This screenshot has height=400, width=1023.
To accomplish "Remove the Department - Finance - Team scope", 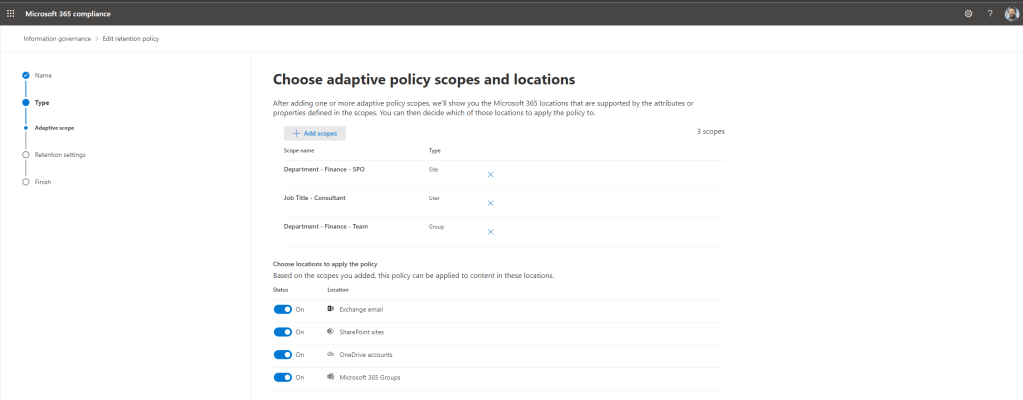I will coord(490,231).
